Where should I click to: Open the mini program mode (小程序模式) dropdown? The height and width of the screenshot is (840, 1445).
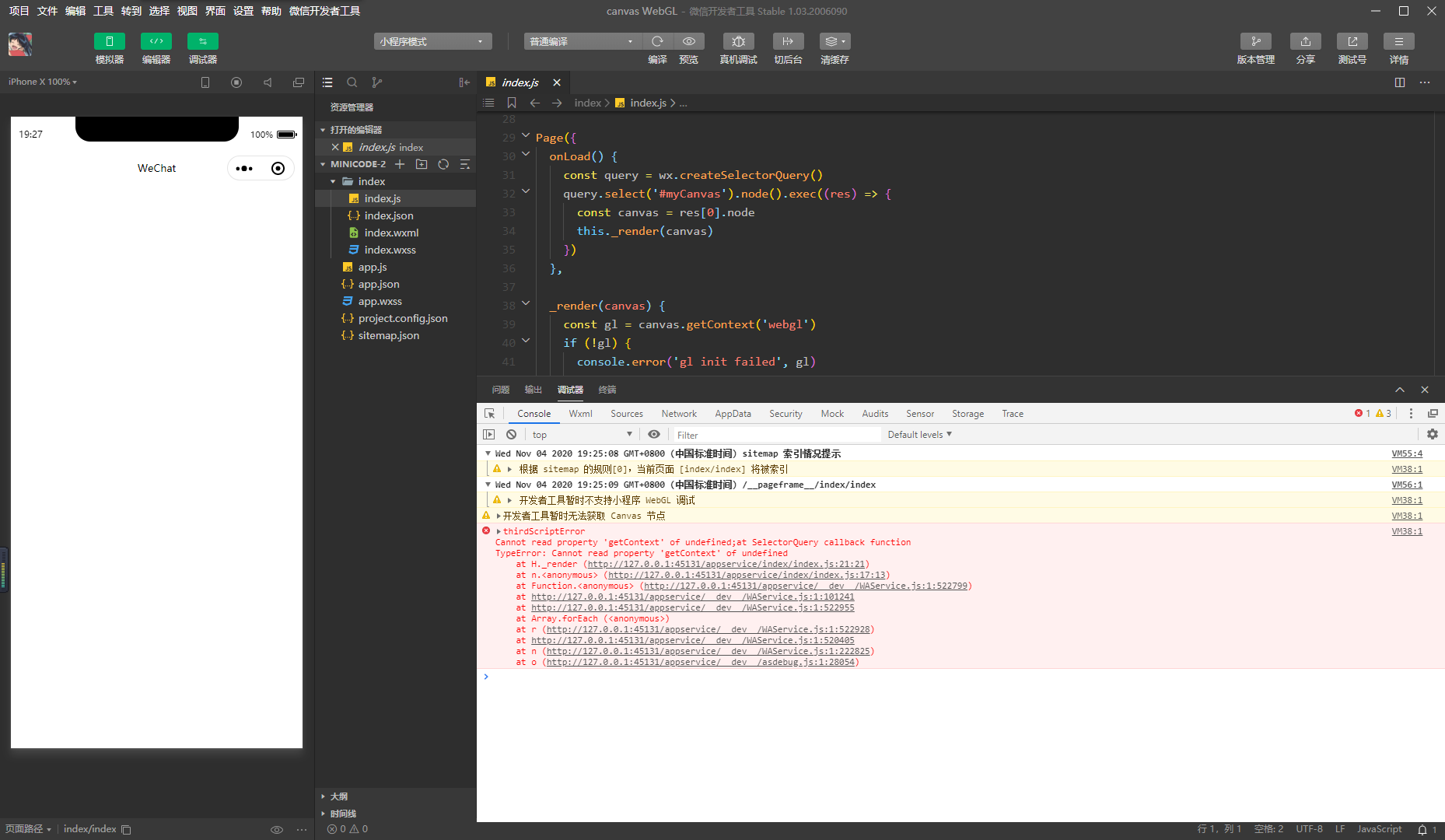(x=433, y=41)
